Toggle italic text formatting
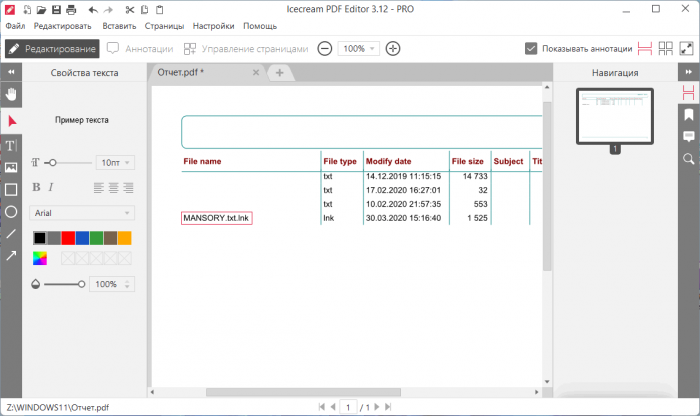This screenshot has width=700, height=416. (50, 187)
